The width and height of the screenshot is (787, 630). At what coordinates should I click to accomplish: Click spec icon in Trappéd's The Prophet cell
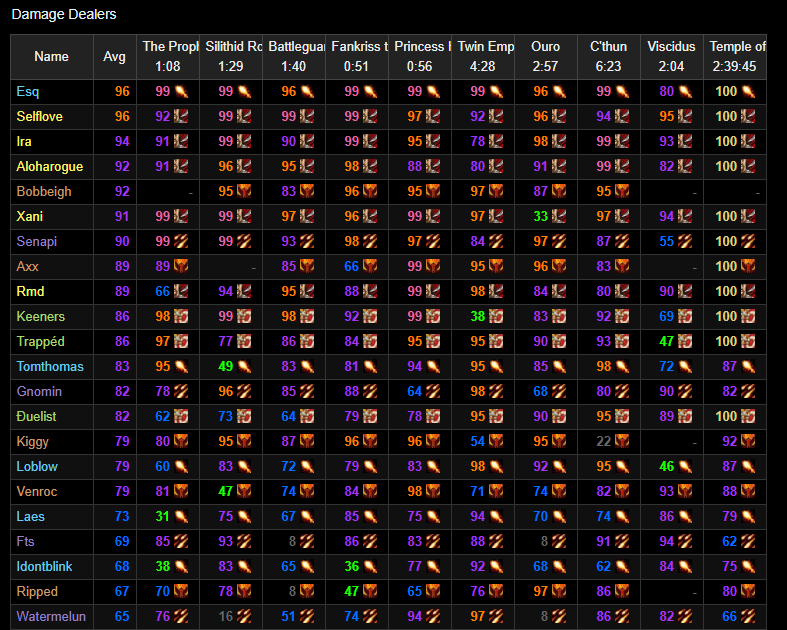click(x=181, y=341)
